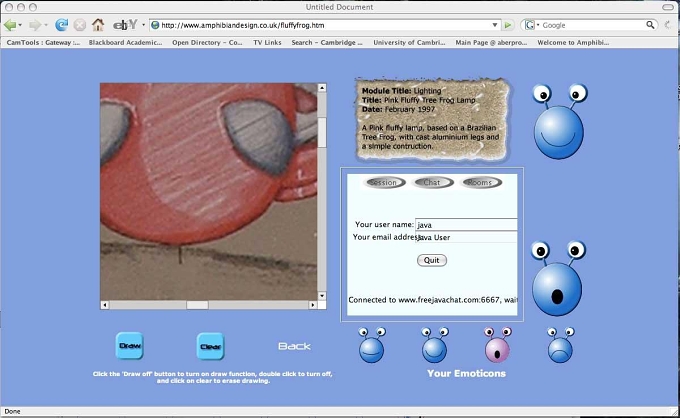The image size is (680, 418).
Task: Open the Home page icon
Action: coord(98,25)
